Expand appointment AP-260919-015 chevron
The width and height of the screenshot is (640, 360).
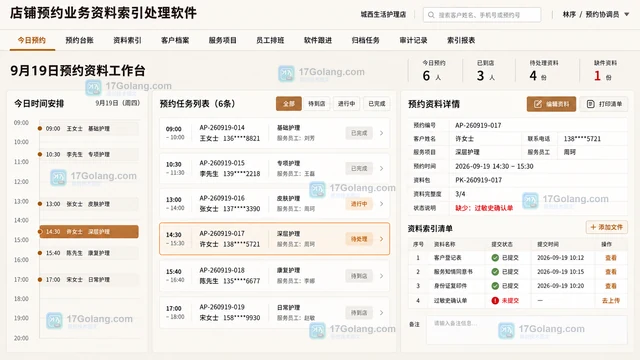pos(381,168)
